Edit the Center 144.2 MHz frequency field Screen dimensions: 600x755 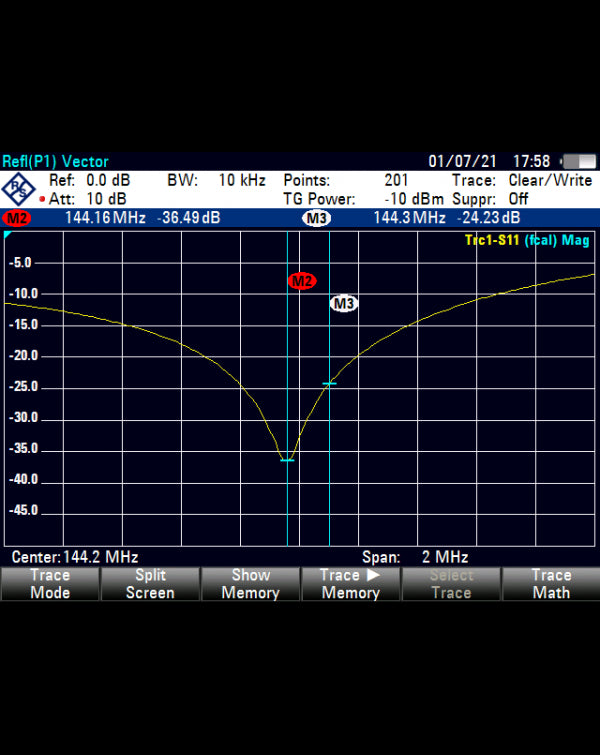(75, 557)
